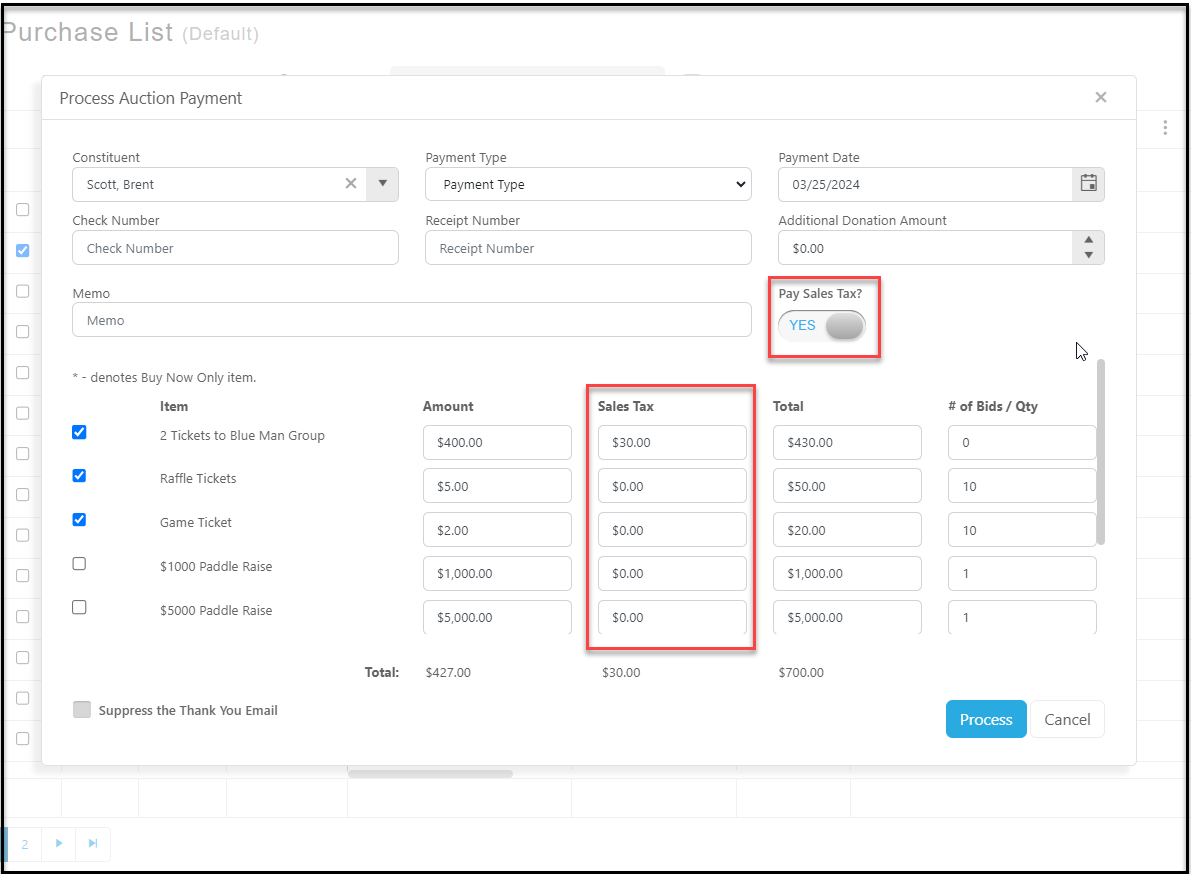Image resolution: width=1191 pixels, height=874 pixels.
Task: Uncheck the 2 Tickets to Blue Man Group item
Action: (79, 432)
